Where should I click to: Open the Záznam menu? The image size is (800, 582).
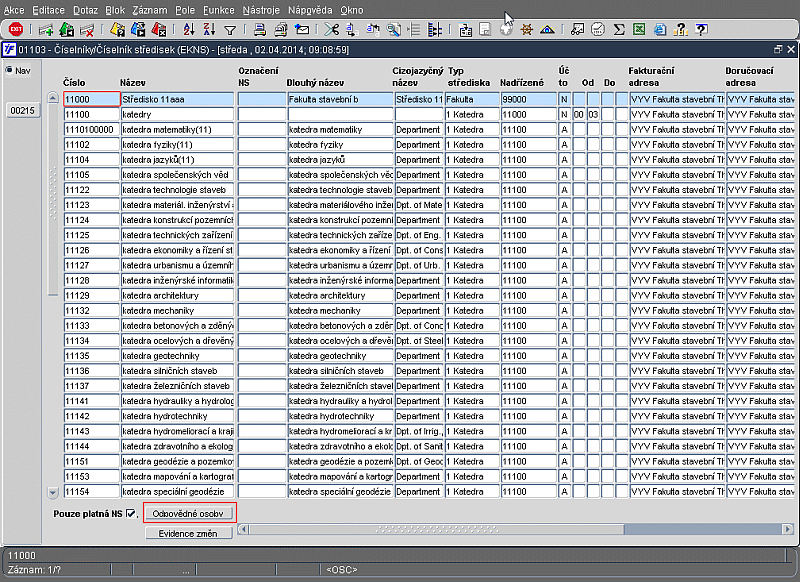[x=149, y=10]
